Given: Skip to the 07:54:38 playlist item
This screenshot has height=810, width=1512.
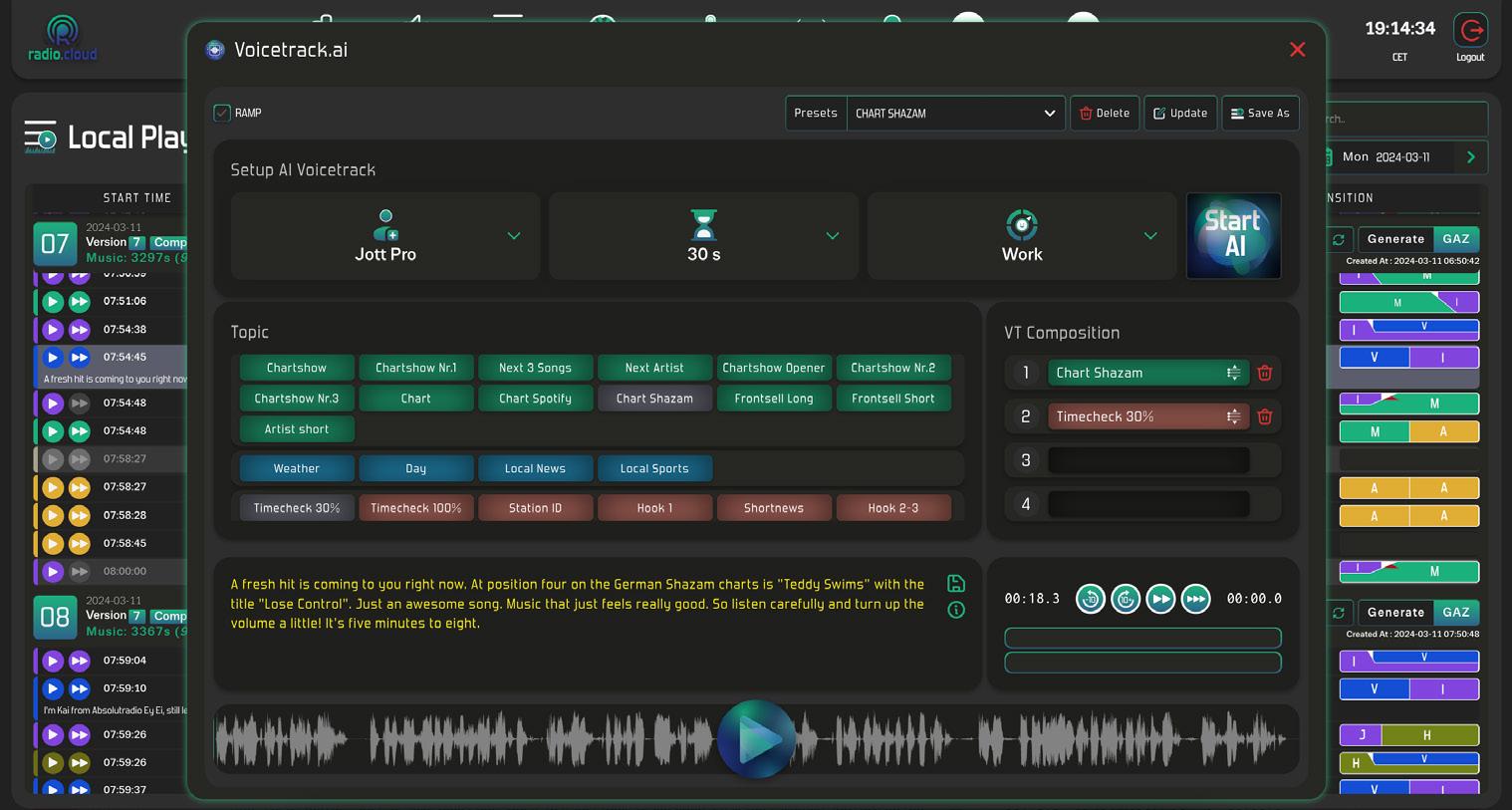Looking at the screenshot, I should point(80,330).
